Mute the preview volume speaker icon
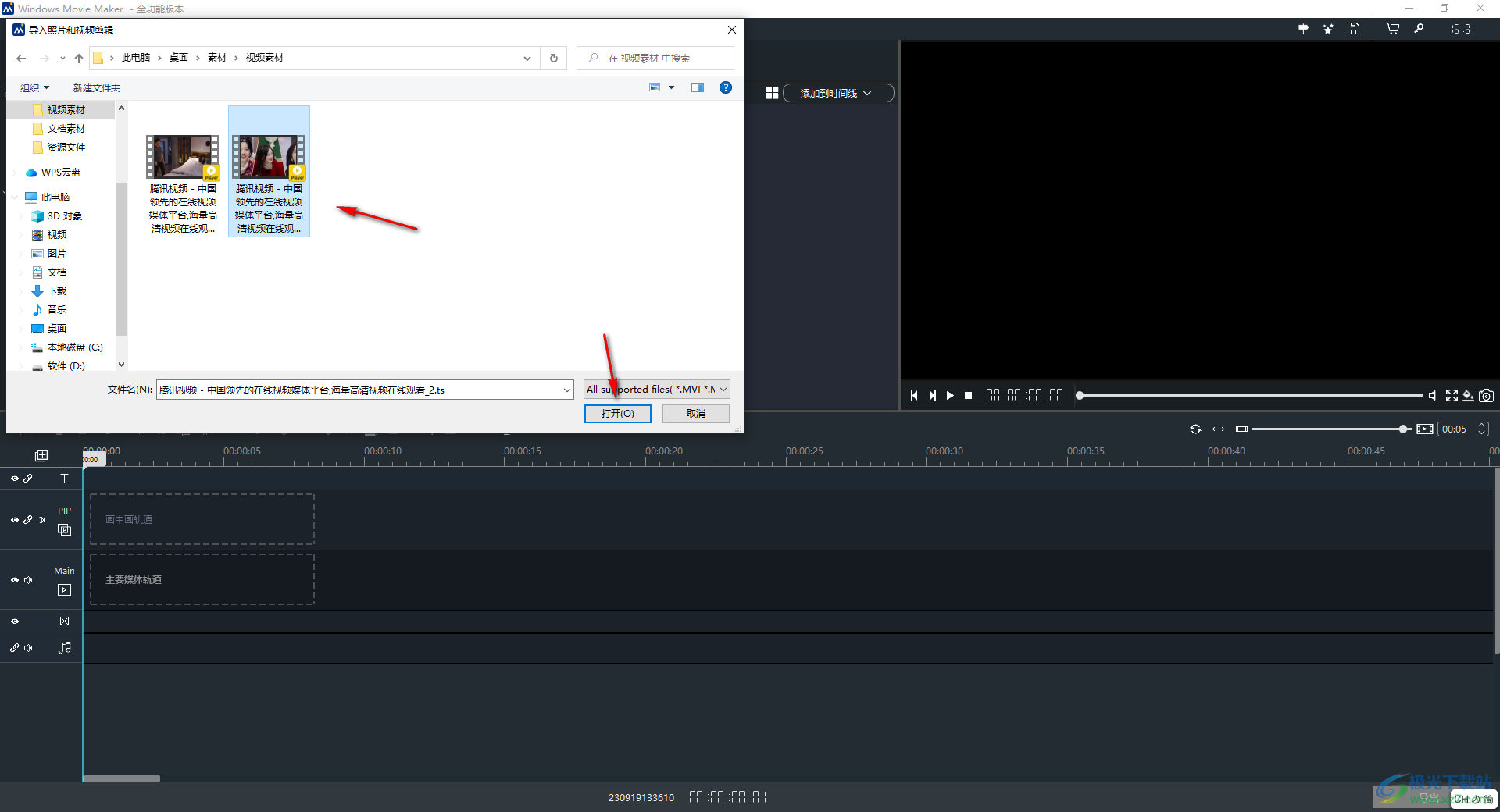Image resolution: width=1500 pixels, height=812 pixels. pos(1432,396)
